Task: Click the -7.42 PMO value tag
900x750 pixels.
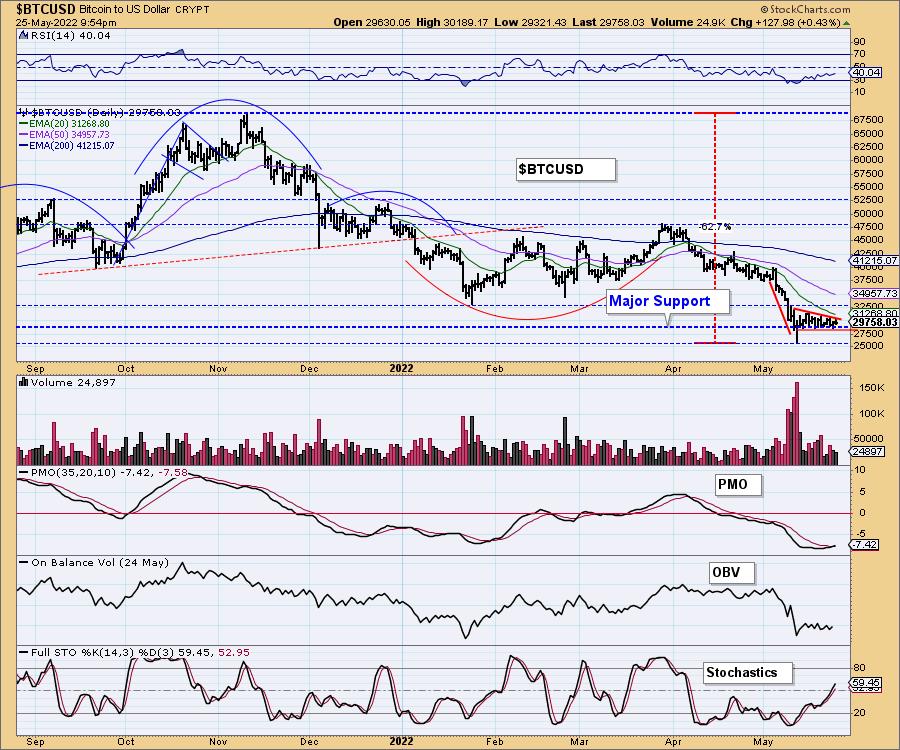Action: coord(866,544)
